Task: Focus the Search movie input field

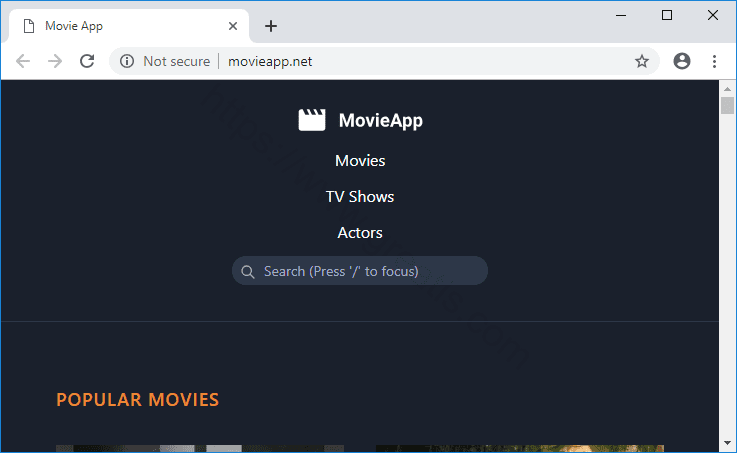Action: (360, 271)
